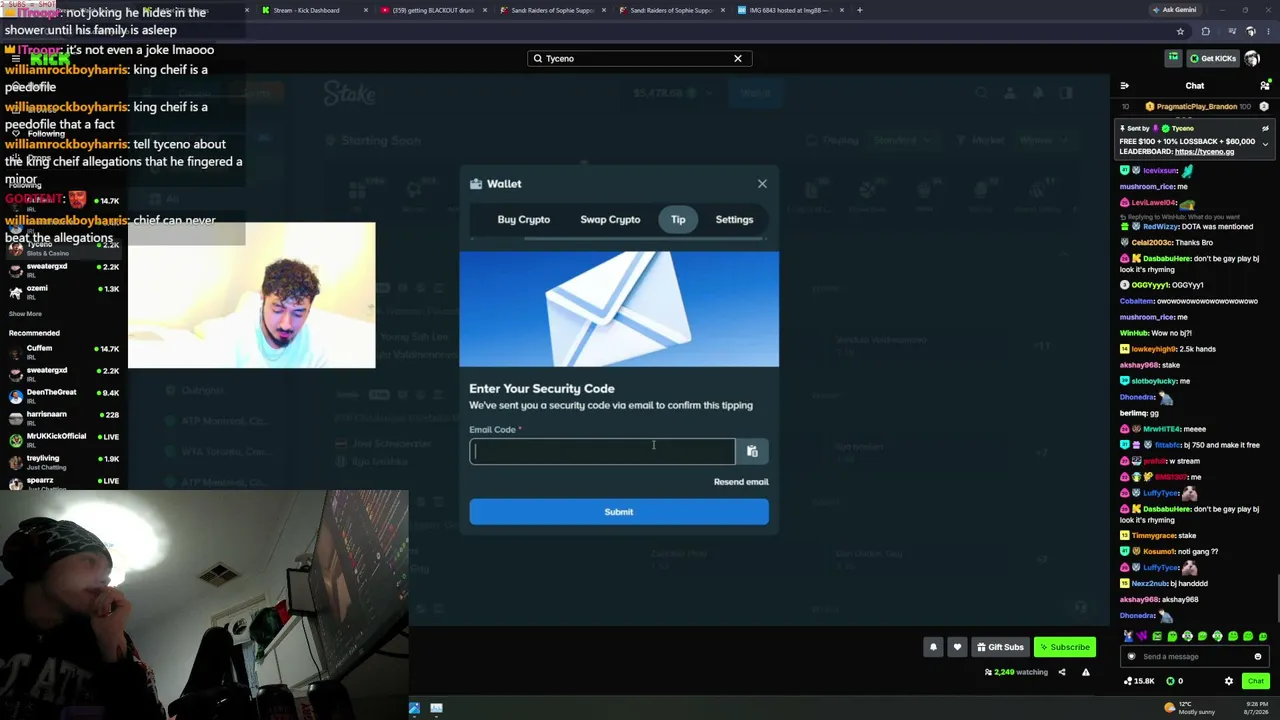This screenshot has width=1280, height=720.
Task: Click the Resend email link
Action: click(x=741, y=482)
